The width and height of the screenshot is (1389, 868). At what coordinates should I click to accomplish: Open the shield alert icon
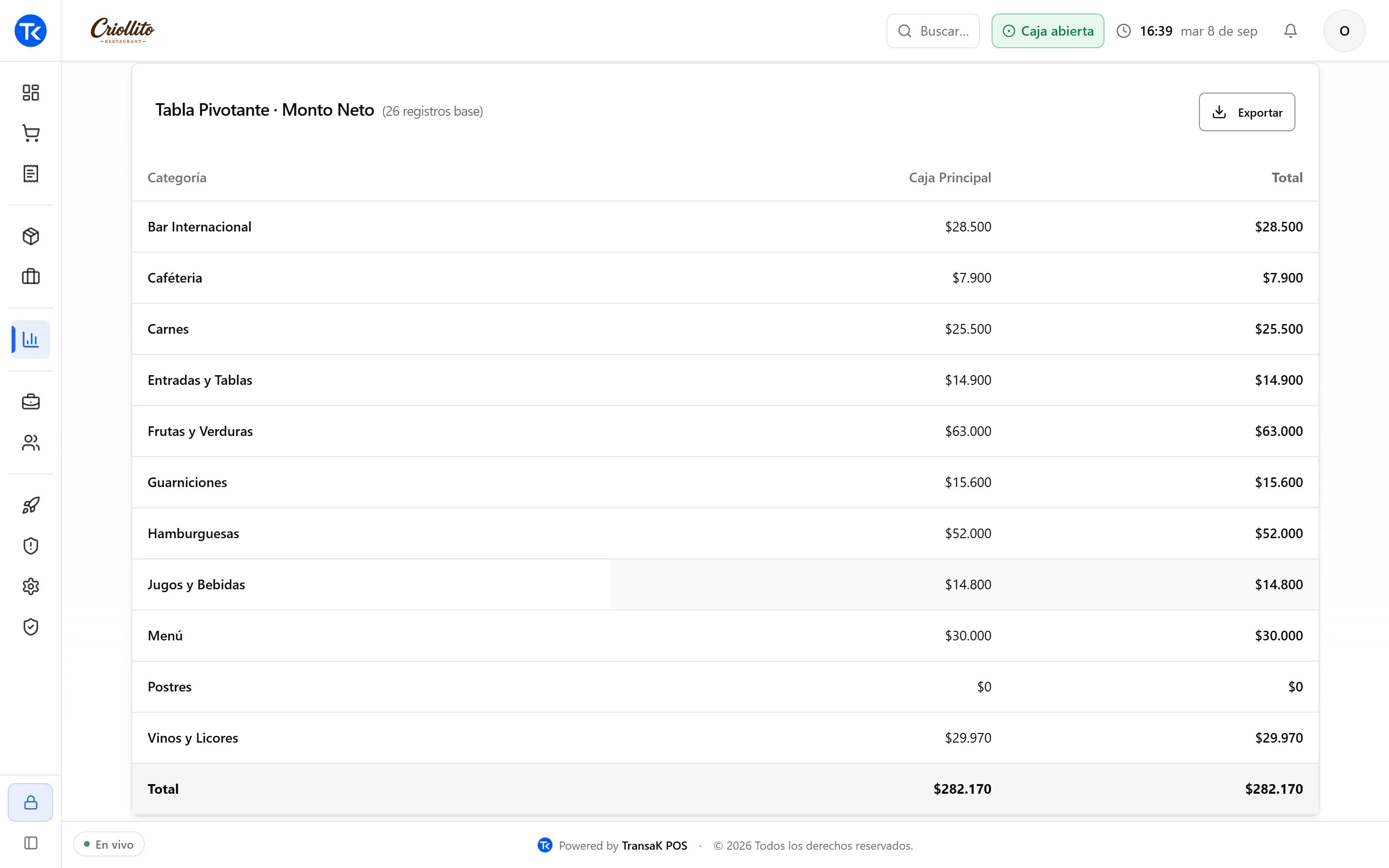pyautogui.click(x=30, y=545)
